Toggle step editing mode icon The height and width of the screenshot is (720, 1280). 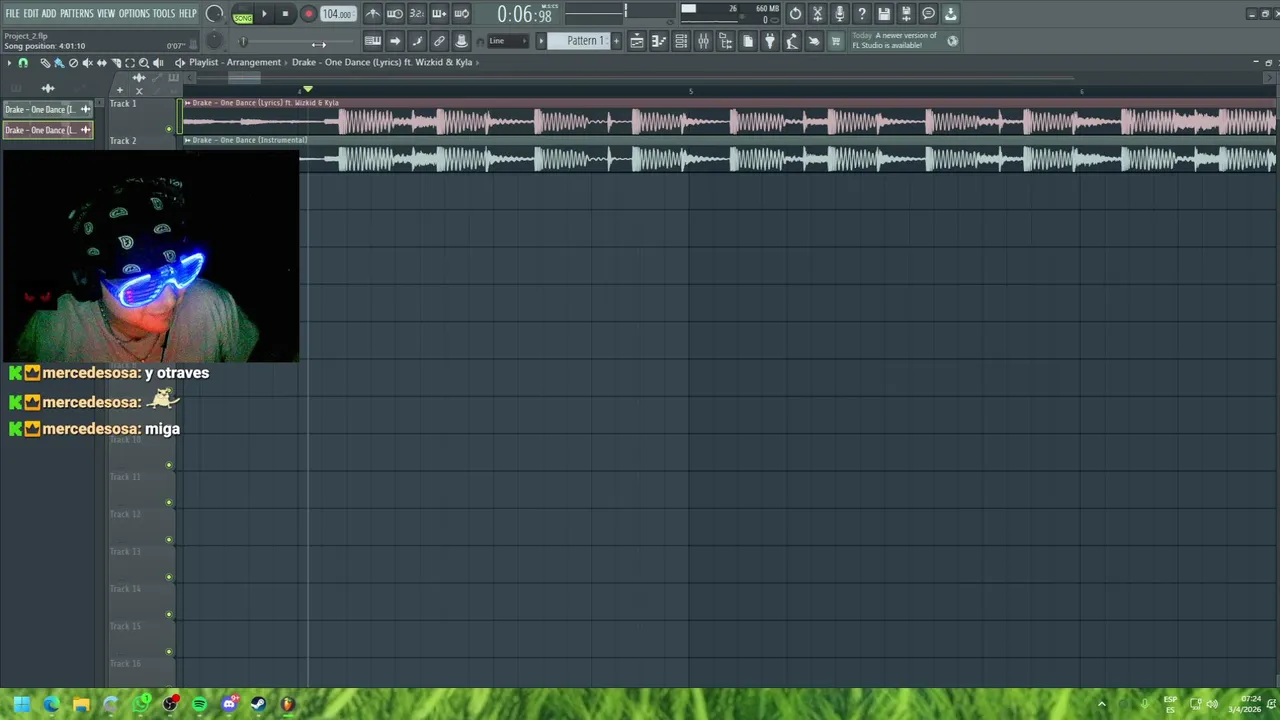416,41
